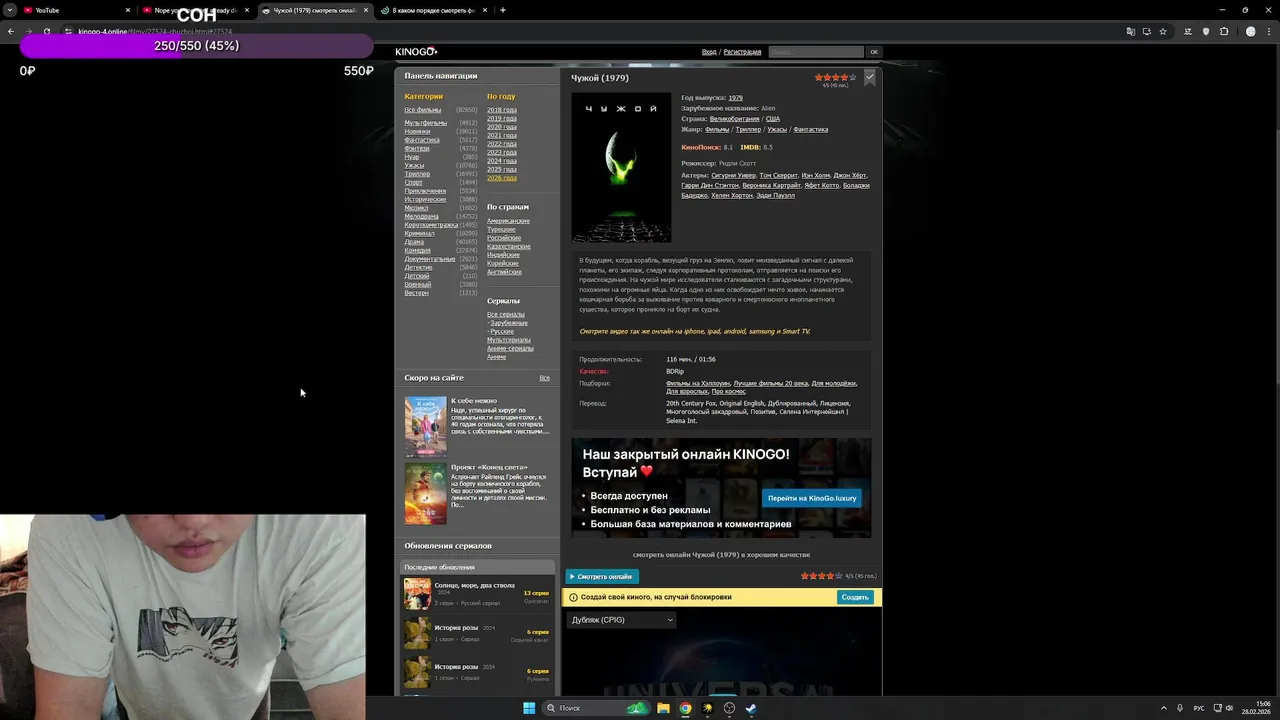
Task: Open Аниме-сериалы link
Action: click(x=510, y=348)
